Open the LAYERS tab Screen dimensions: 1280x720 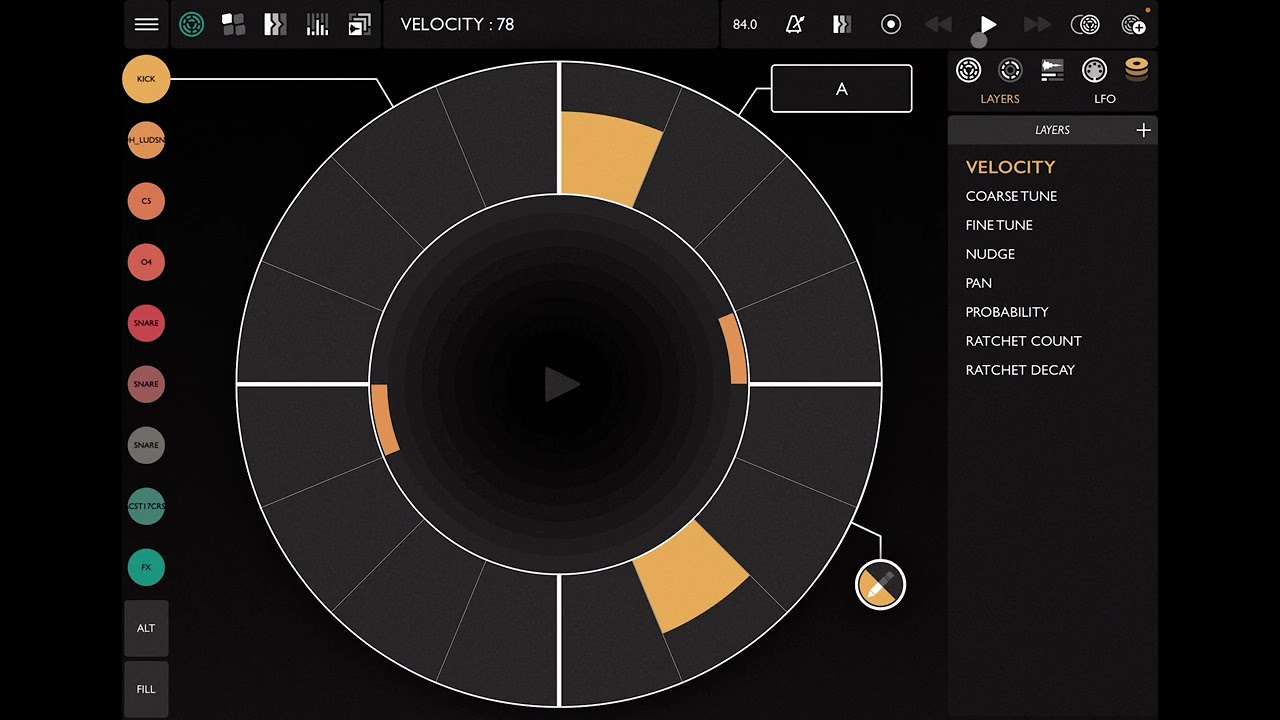[1000, 99]
